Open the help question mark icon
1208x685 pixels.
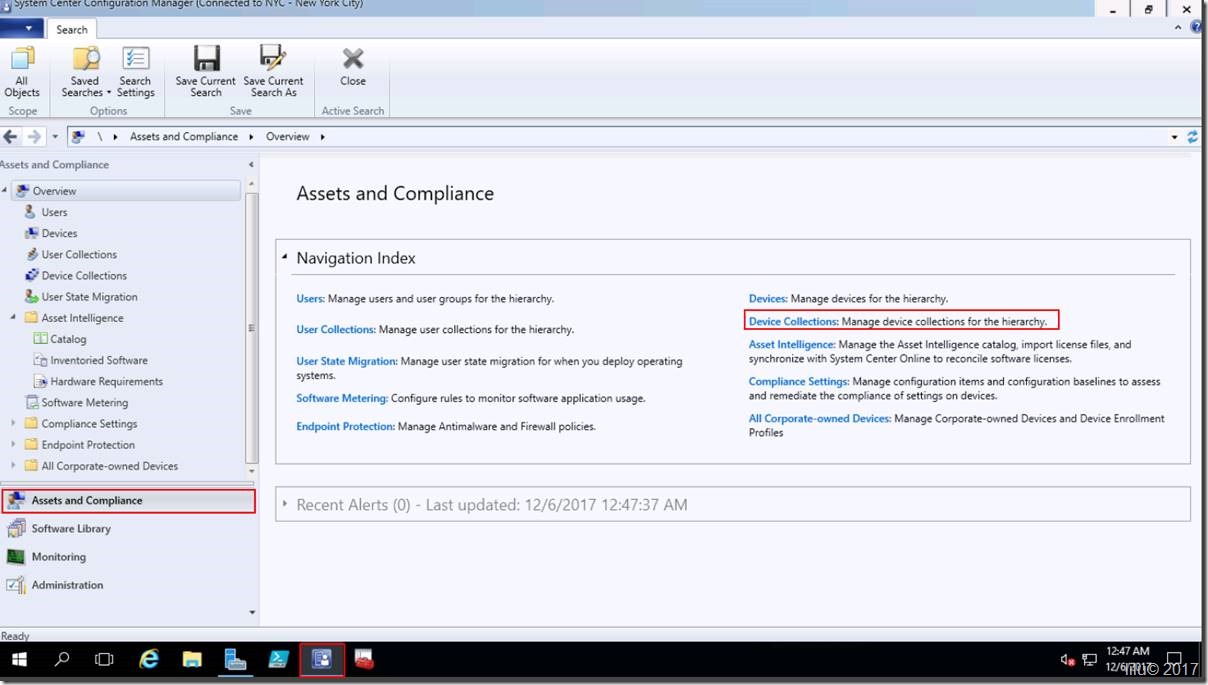click(1197, 28)
